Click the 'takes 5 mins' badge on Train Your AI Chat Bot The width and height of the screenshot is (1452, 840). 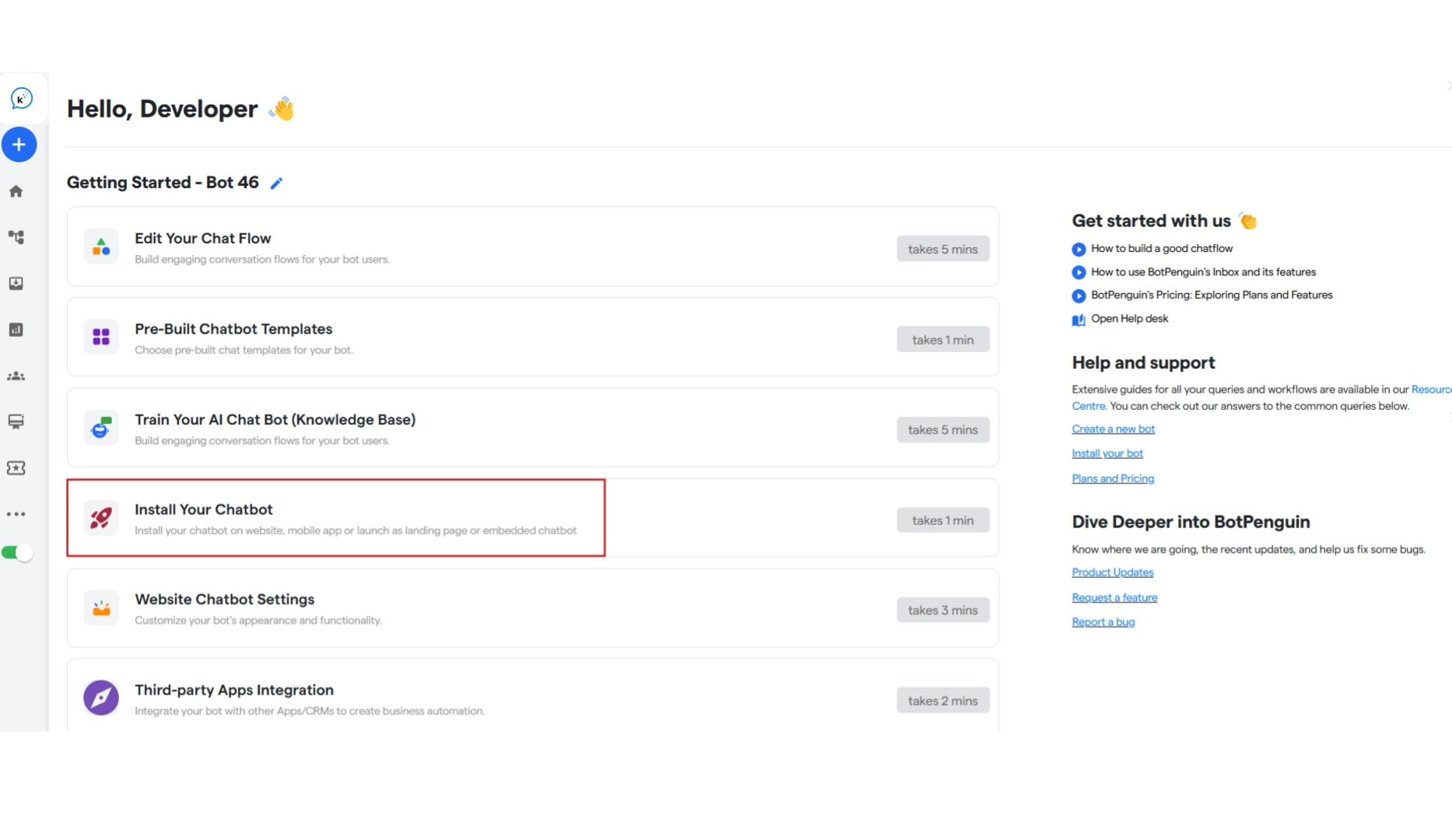[943, 430]
